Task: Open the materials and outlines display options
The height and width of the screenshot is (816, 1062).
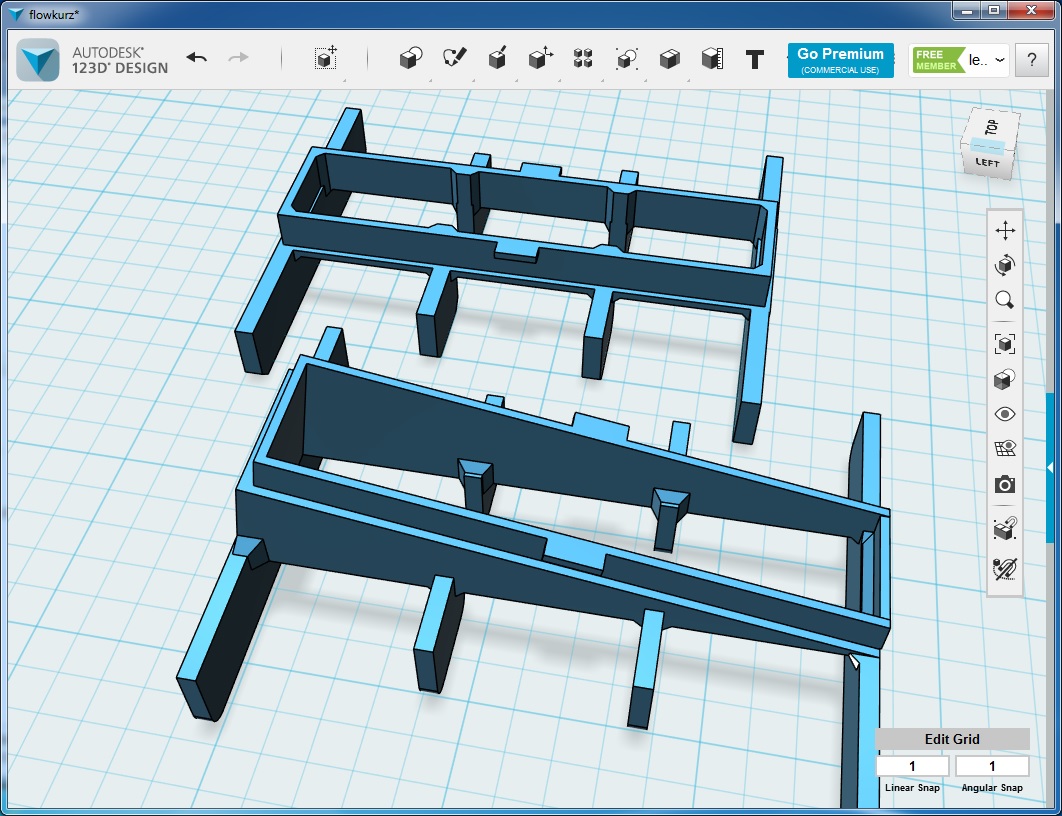Action: pos(1005,379)
